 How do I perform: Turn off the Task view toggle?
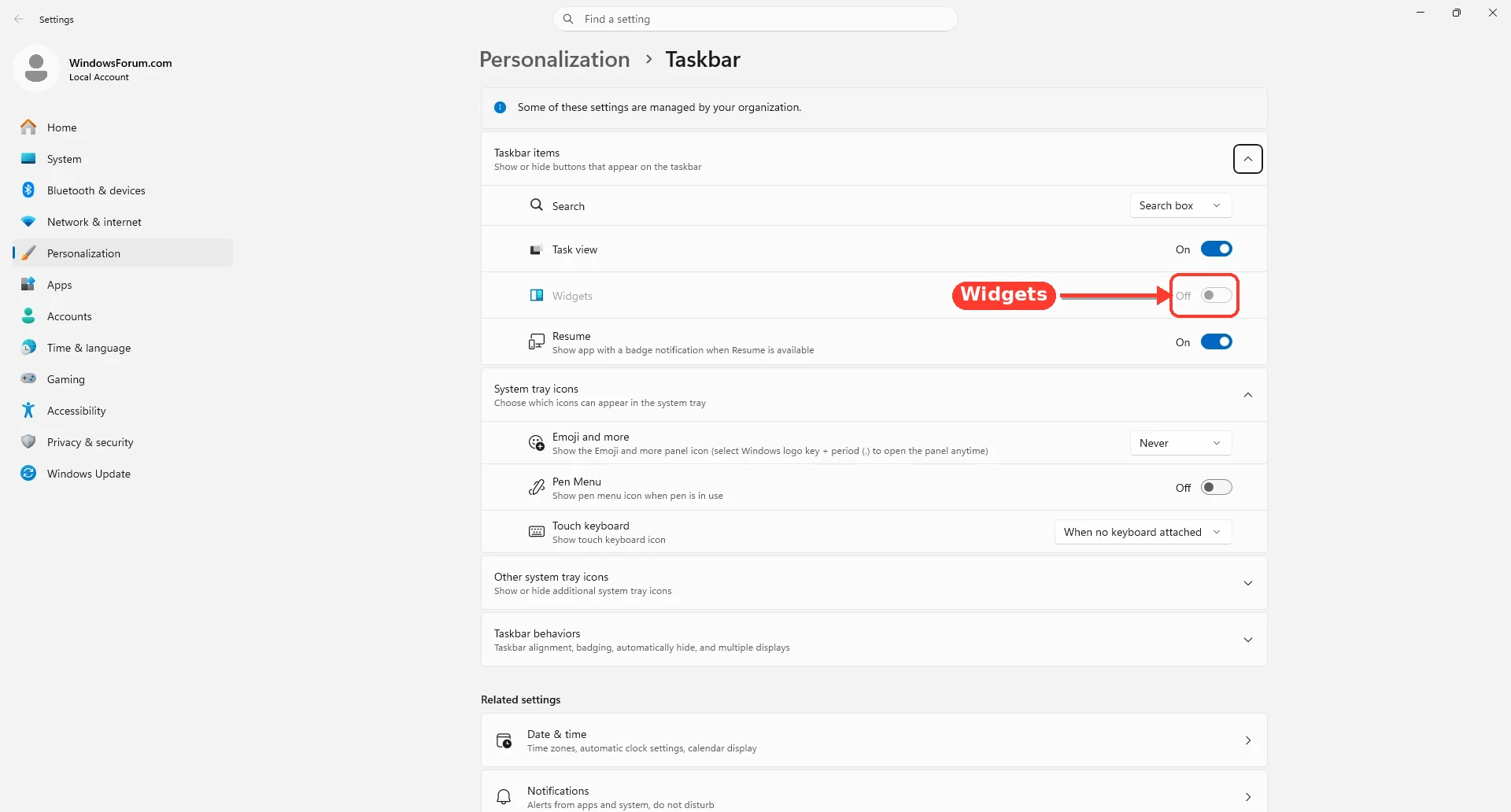[x=1216, y=249]
